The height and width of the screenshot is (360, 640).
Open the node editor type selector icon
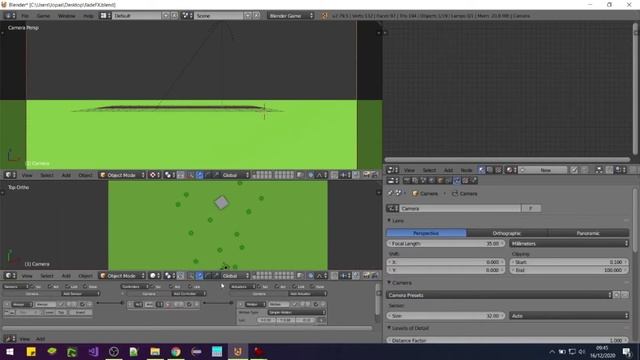[x=392, y=170]
